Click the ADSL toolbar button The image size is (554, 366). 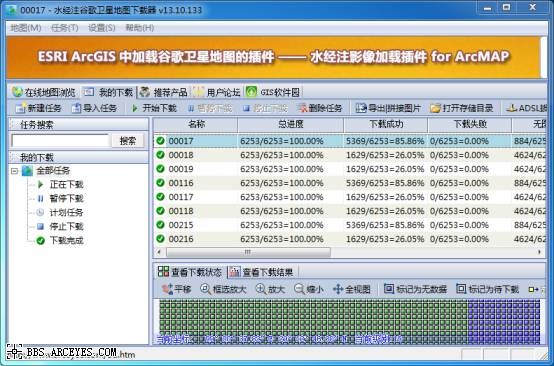click(526, 108)
